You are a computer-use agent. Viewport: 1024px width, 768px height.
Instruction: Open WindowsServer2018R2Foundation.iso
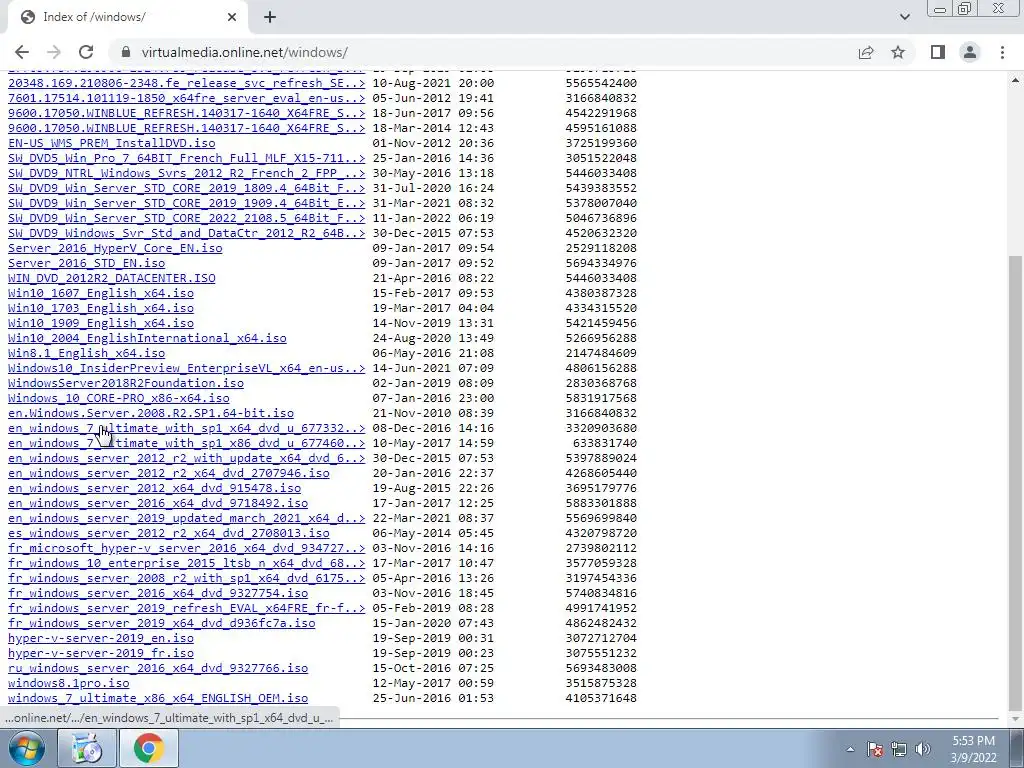coord(126,383)
